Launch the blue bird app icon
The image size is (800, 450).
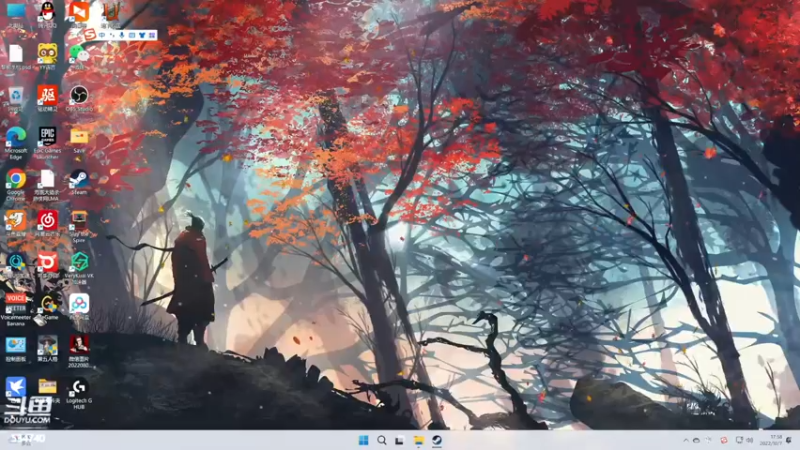point(16,388)
